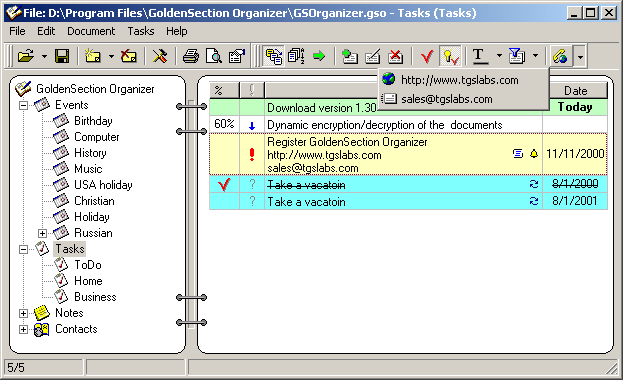This screenshot has width=623, height=380.
Task: Select Holiday events folder
Action: [x=92, y=217]
